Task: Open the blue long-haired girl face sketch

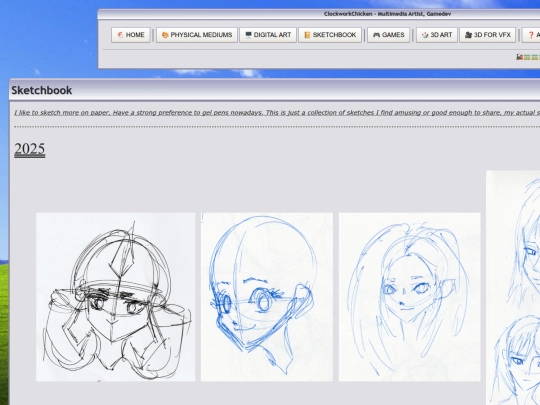Action: coord(409,297)
